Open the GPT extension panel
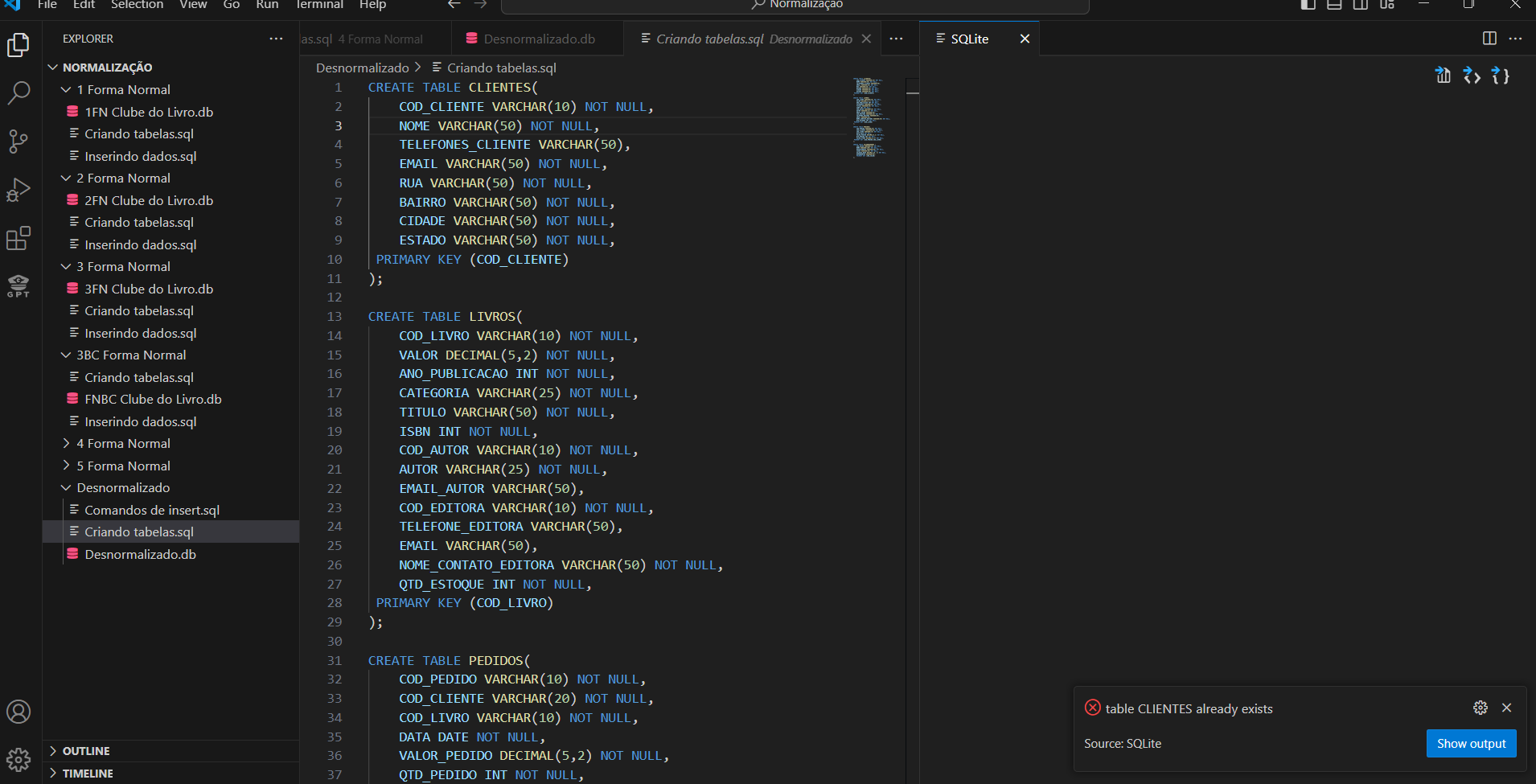This screenshot has height=784, width=1536. (x=18, y=286)
